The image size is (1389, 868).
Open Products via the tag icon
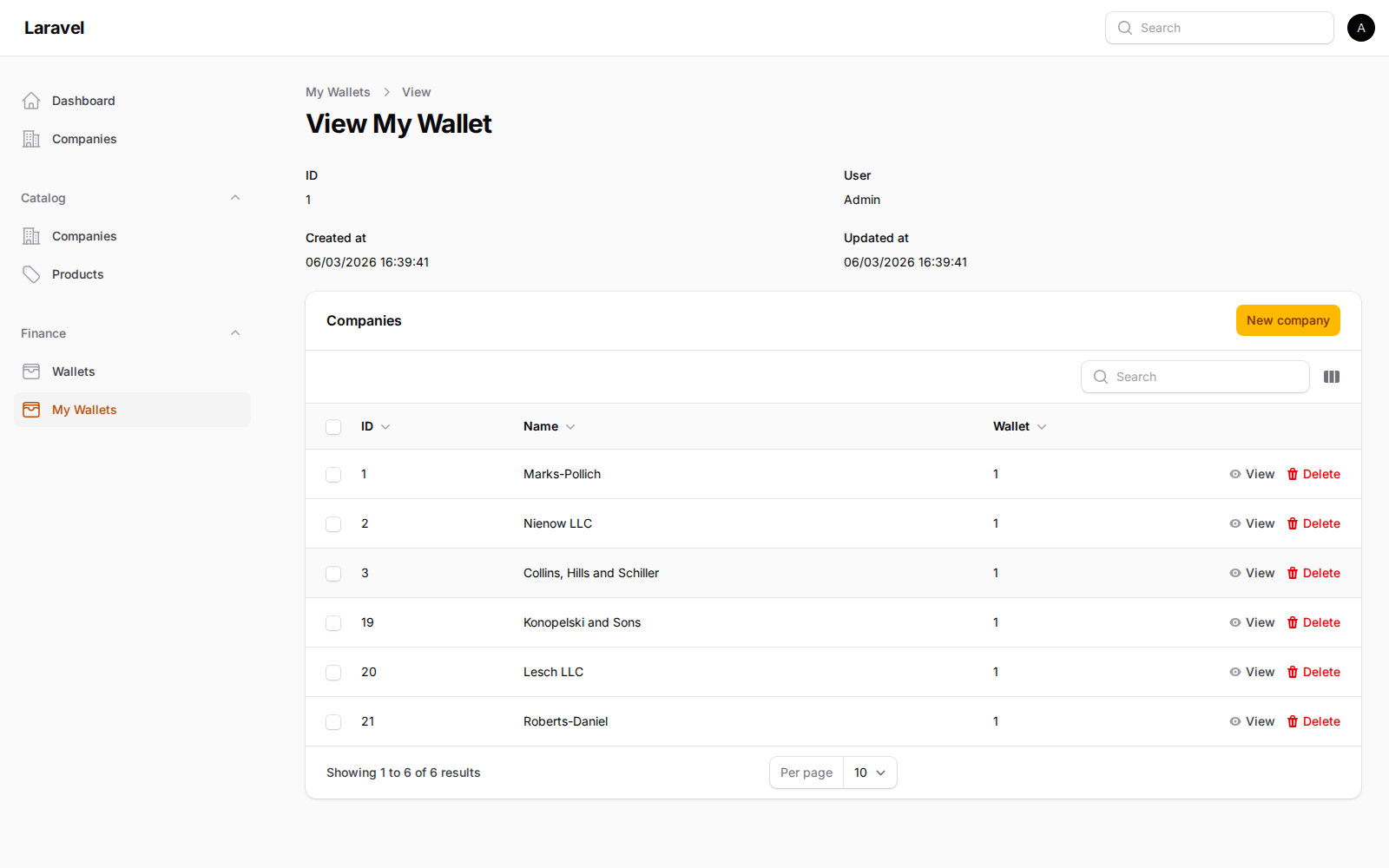[x=31, y=273]
